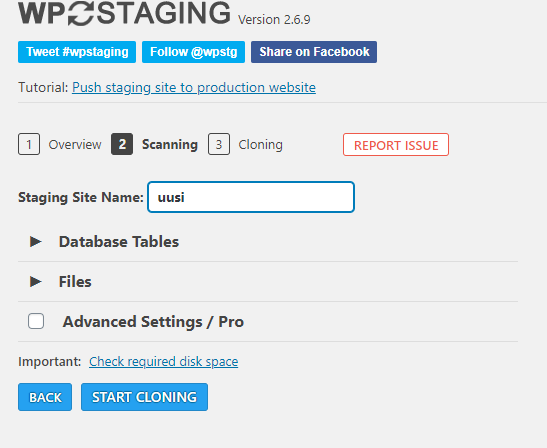Expand the Database Tables triangle arrow
547x448 pixels.
point(36,241)
